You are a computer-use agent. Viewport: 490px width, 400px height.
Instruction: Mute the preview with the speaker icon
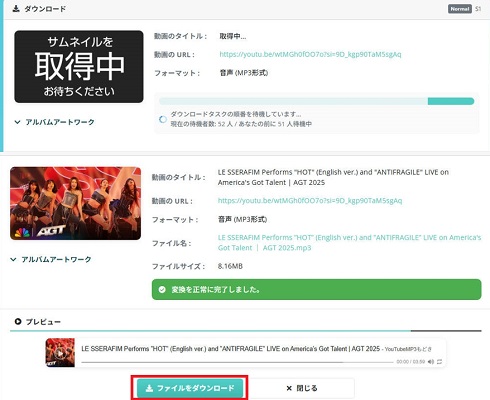[431, 362]
